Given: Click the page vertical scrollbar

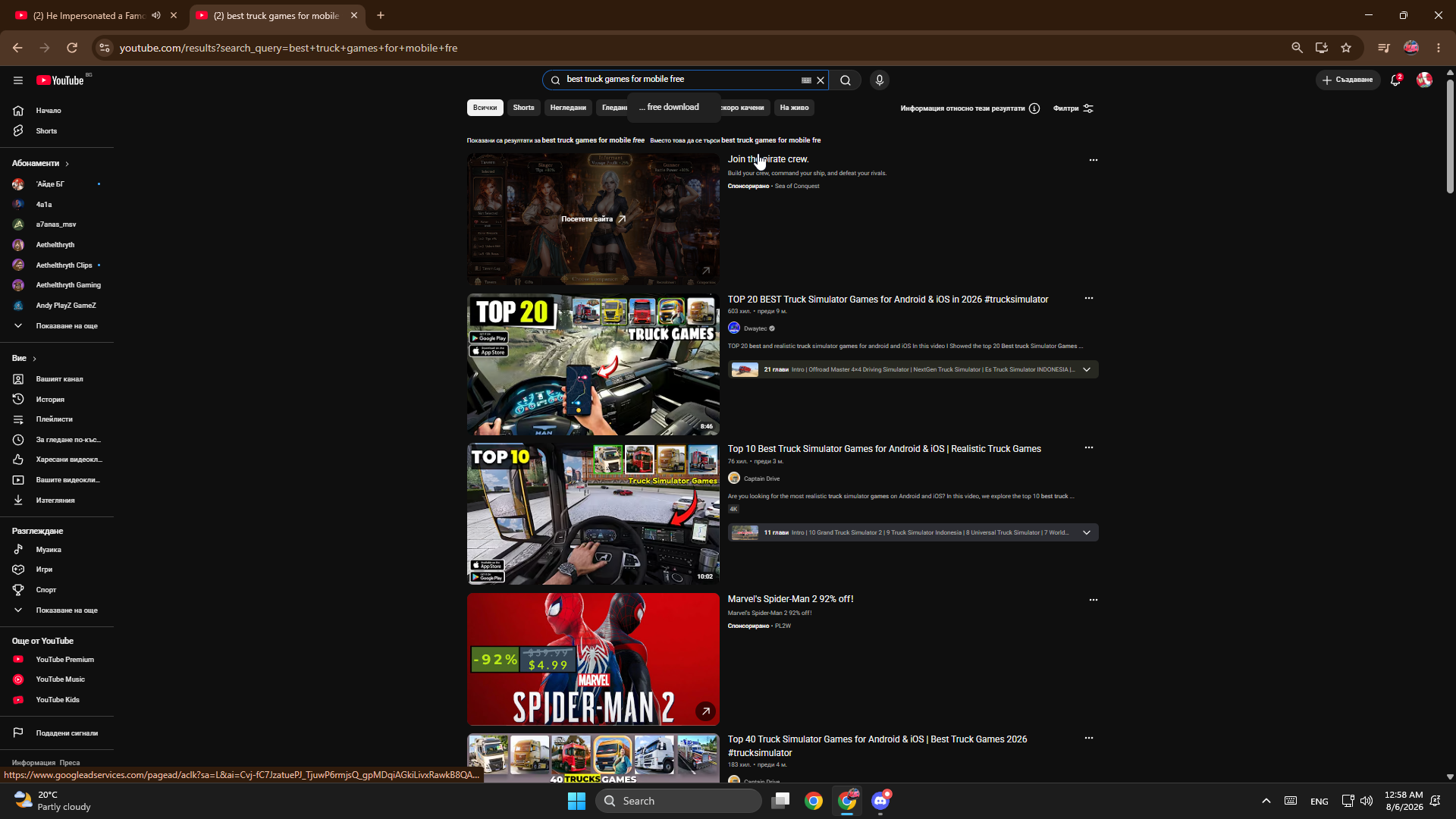Looking at the screenshot, I should pyautogui.click(x=1450, y=136).
